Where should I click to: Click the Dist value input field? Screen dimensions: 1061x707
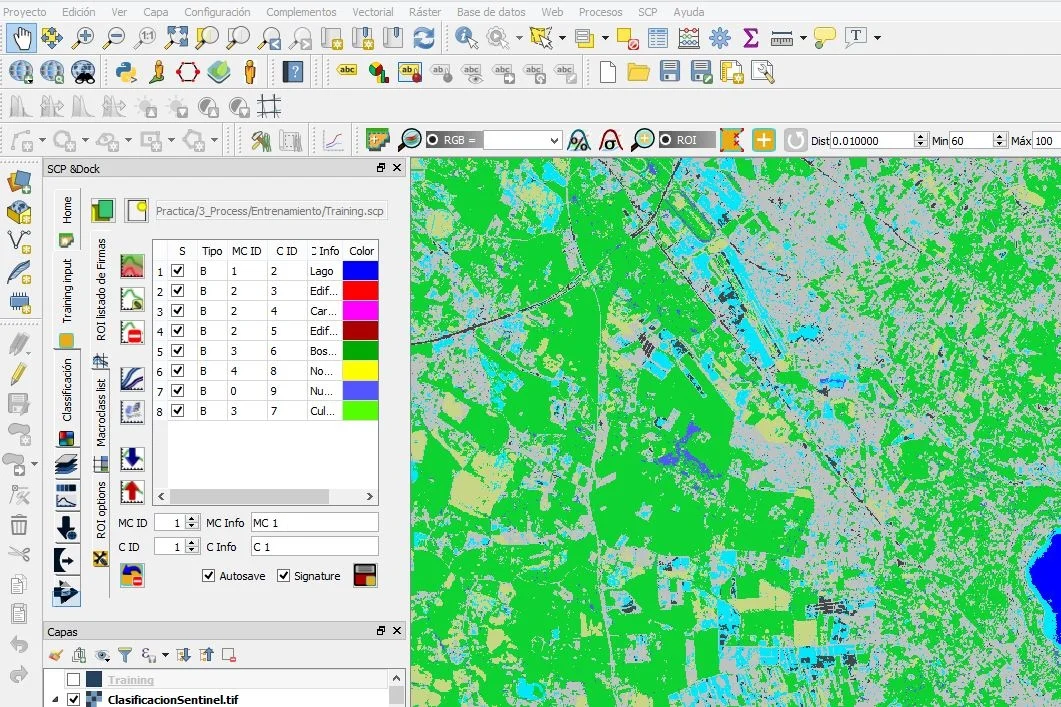tap(872, 140)
